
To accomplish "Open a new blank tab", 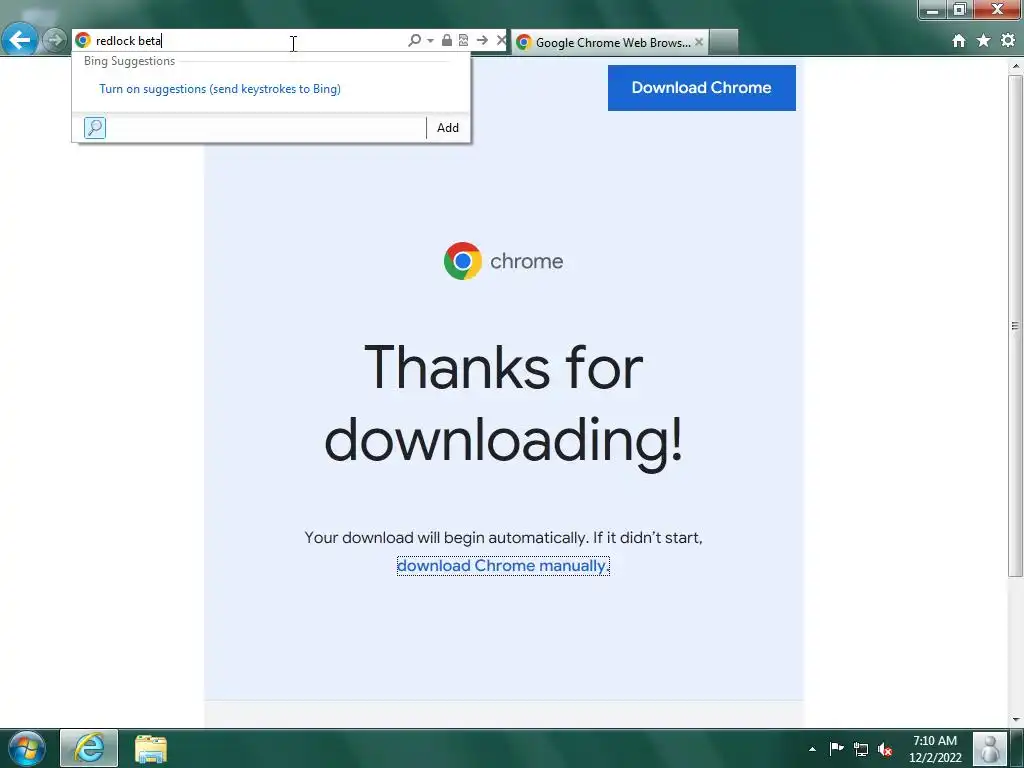I will [724, 42].
